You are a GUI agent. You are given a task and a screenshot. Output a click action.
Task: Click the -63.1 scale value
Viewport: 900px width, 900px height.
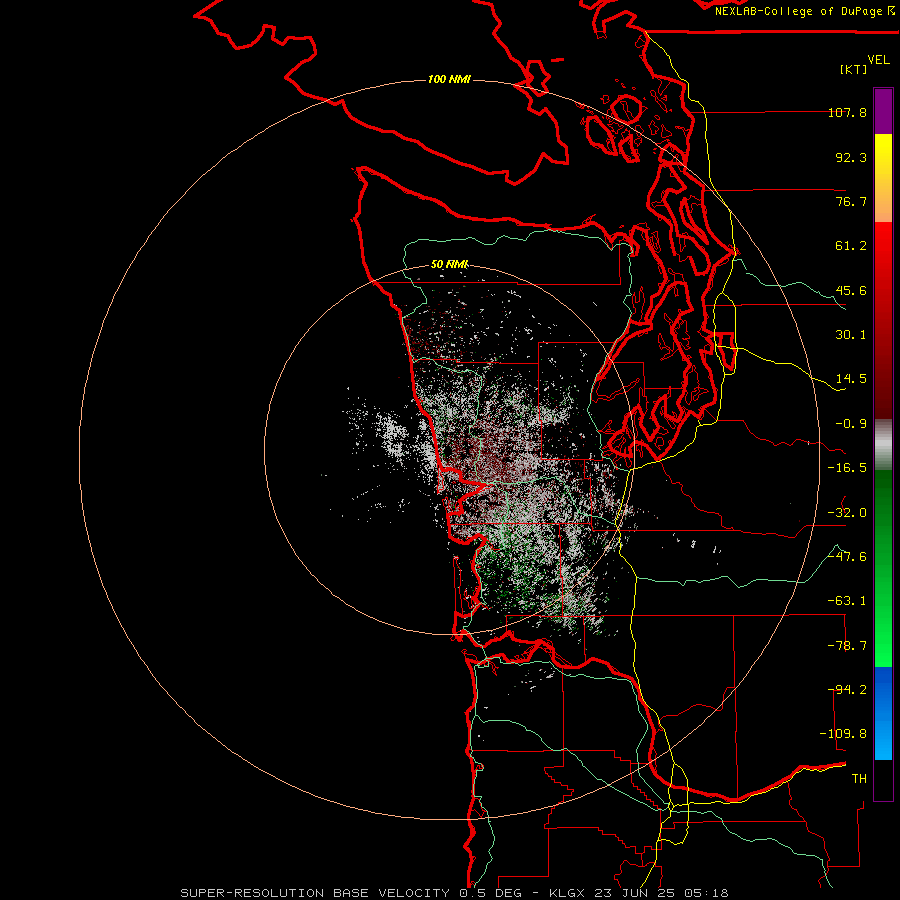[x=847, y=601]
